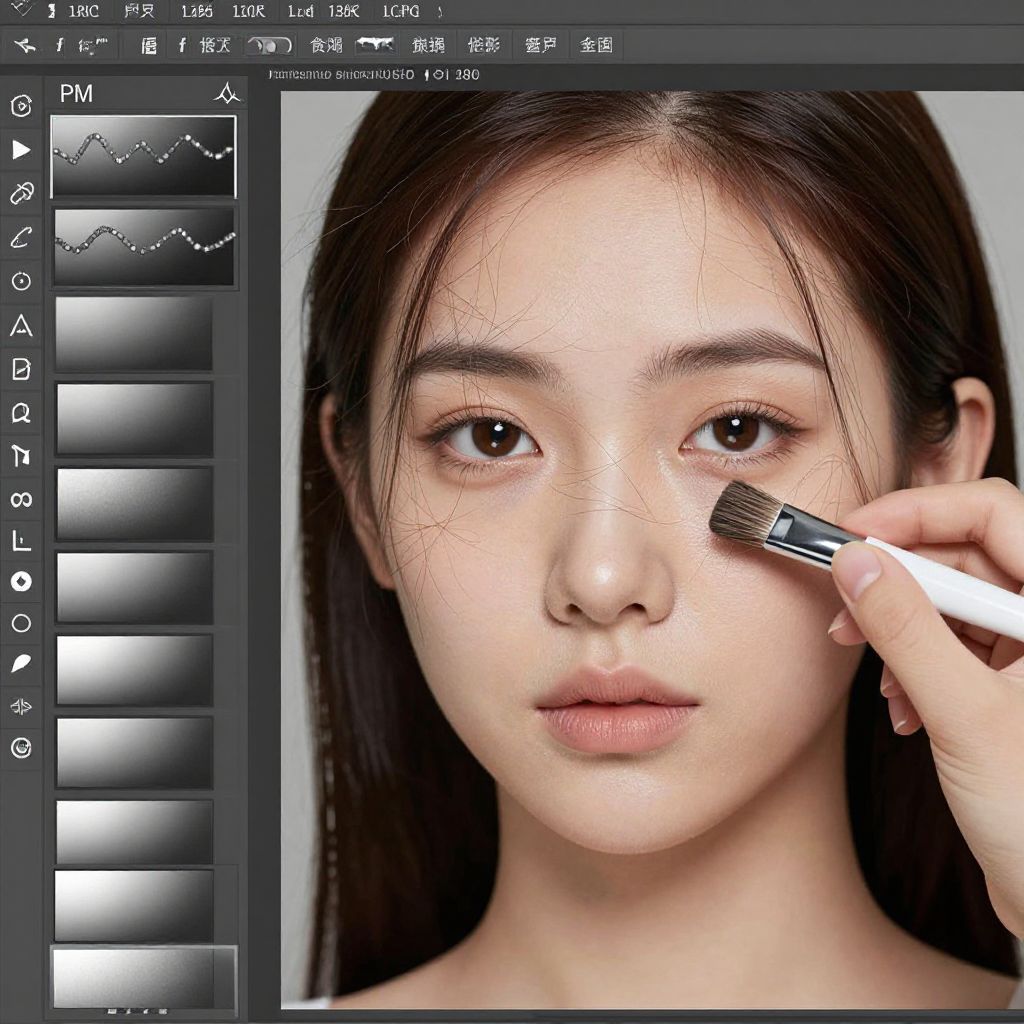Click the airplane-like icon at options bar start
Image resolution: width=1024 pixels, height=1024 pixels.
26,45
